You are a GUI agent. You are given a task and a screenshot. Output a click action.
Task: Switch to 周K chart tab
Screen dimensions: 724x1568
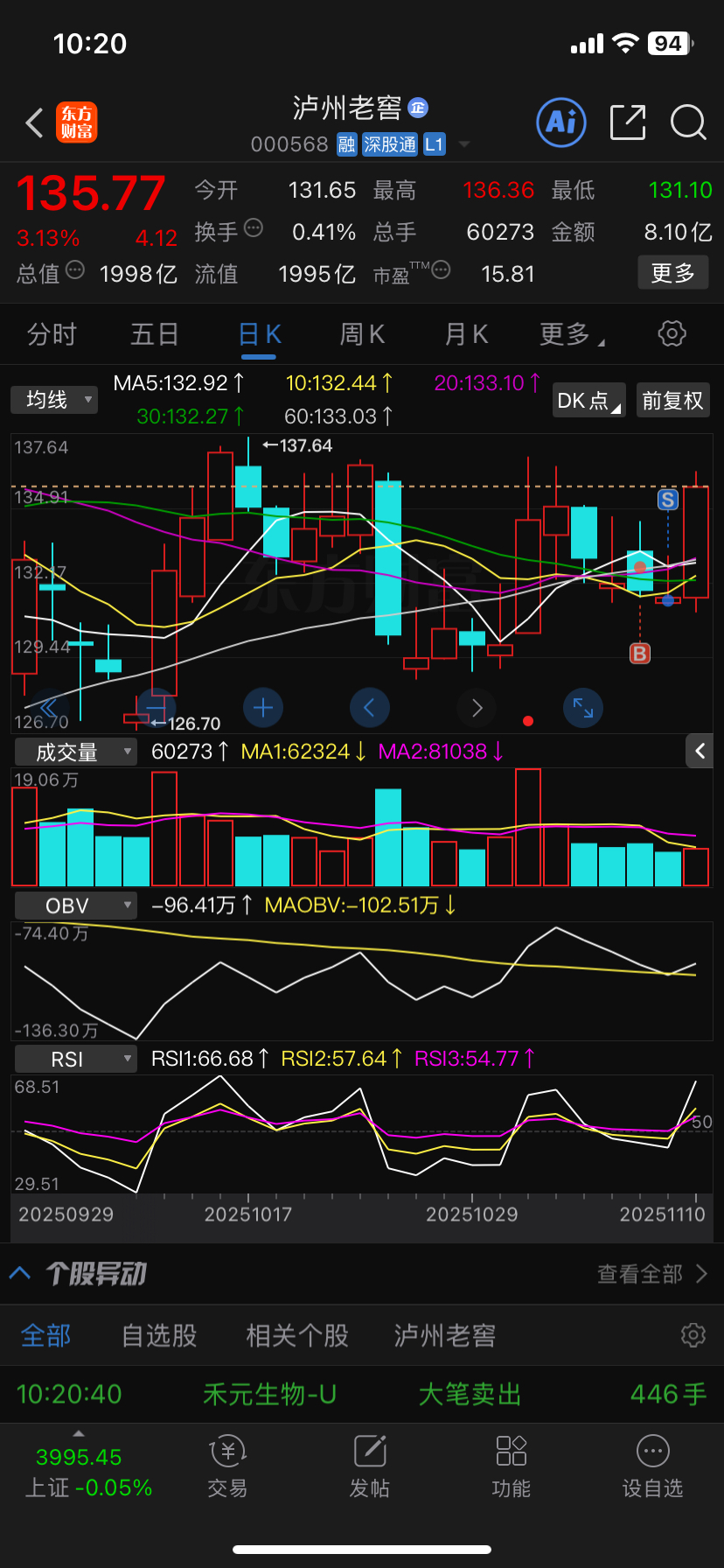tap(362, 333)
